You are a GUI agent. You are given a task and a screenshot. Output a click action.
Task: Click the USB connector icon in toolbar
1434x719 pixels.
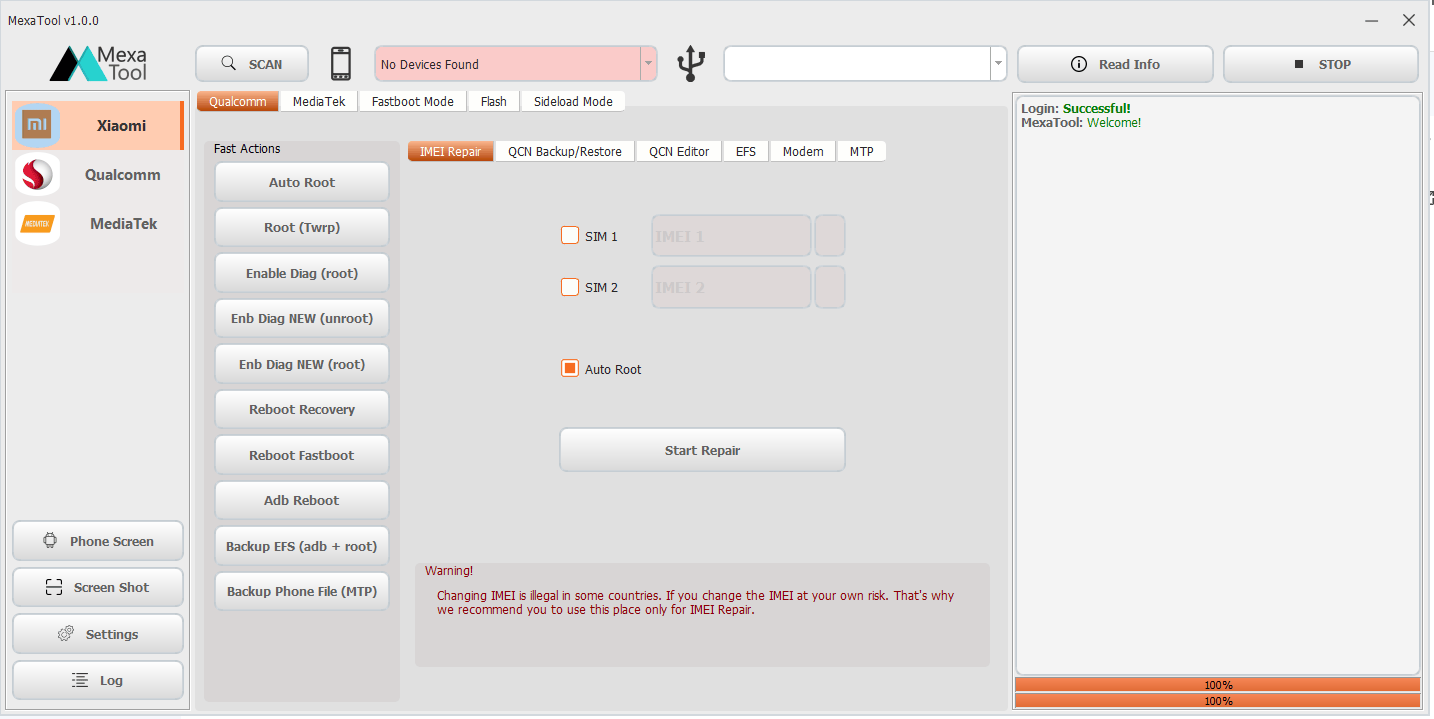point(690,63)
